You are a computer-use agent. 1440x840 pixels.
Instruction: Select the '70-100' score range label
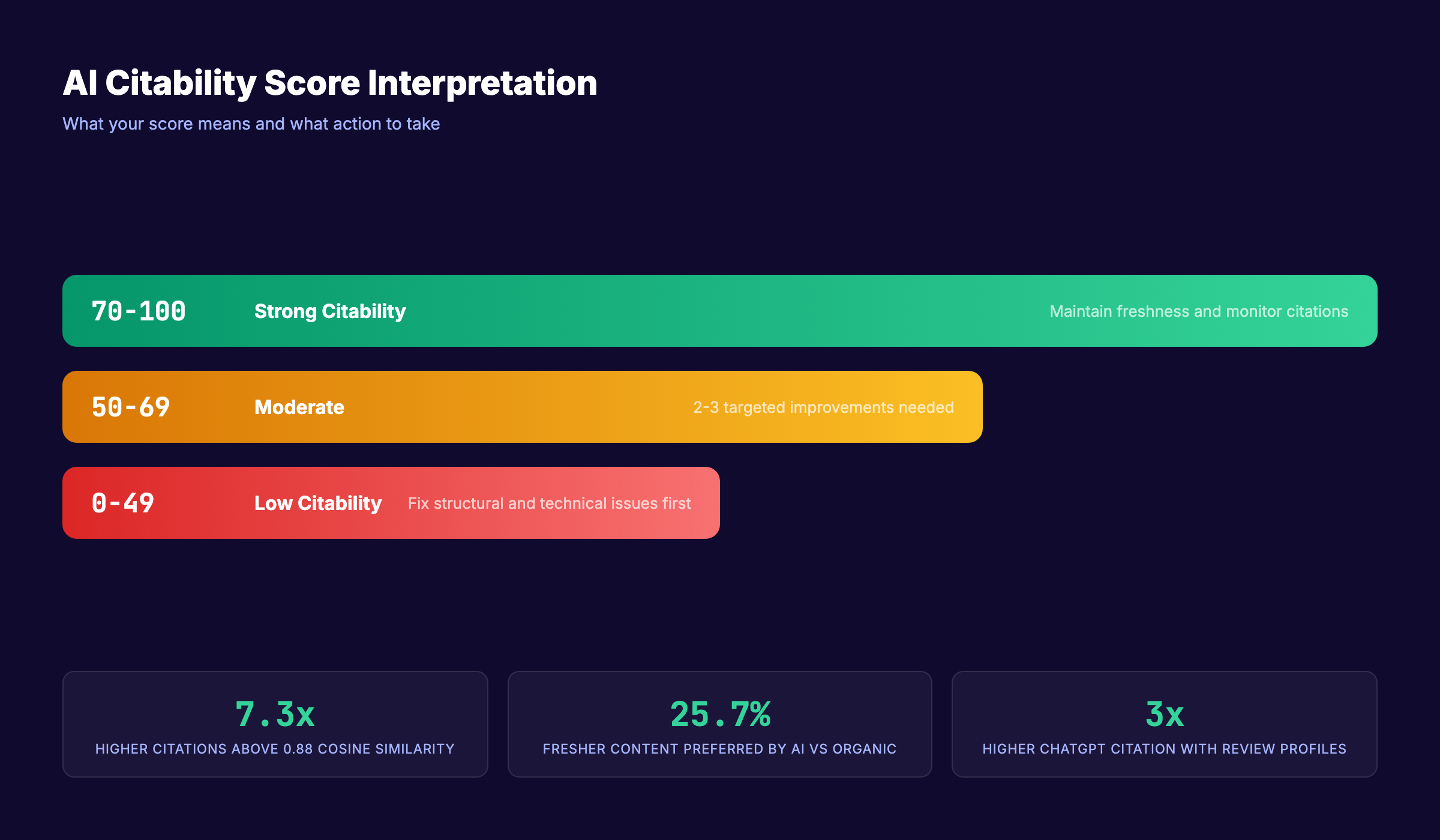[139, 311]
